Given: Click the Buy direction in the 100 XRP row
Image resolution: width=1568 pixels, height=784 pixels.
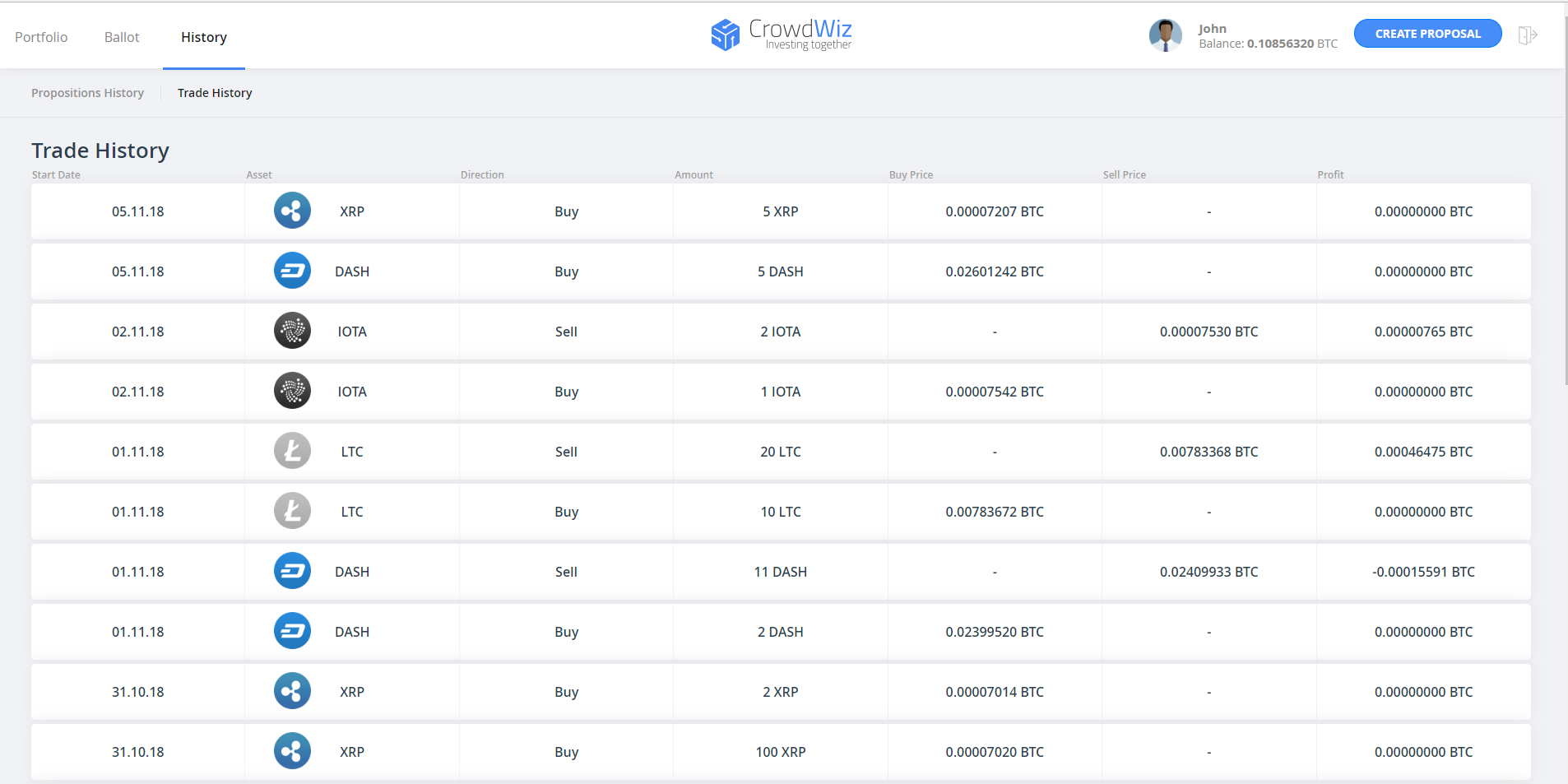Looking at the screenshot, I should pyautogui.click(x=566, y=752).
